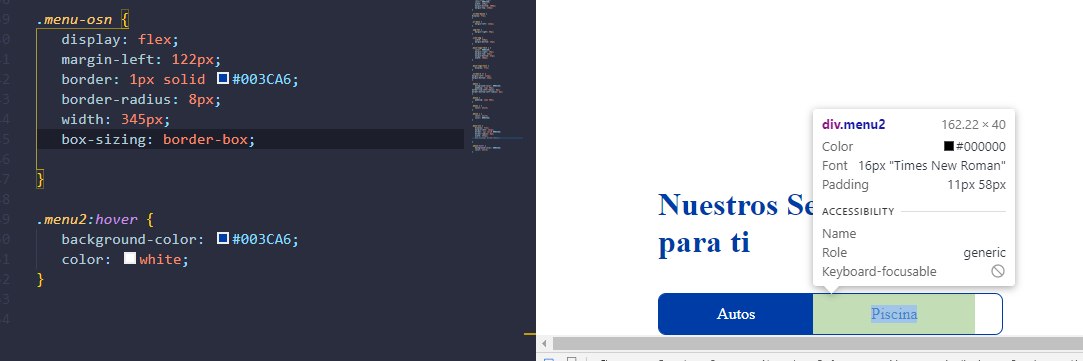
Task: Click the ACCESSIBILITY section header
Action: (858, 211)
